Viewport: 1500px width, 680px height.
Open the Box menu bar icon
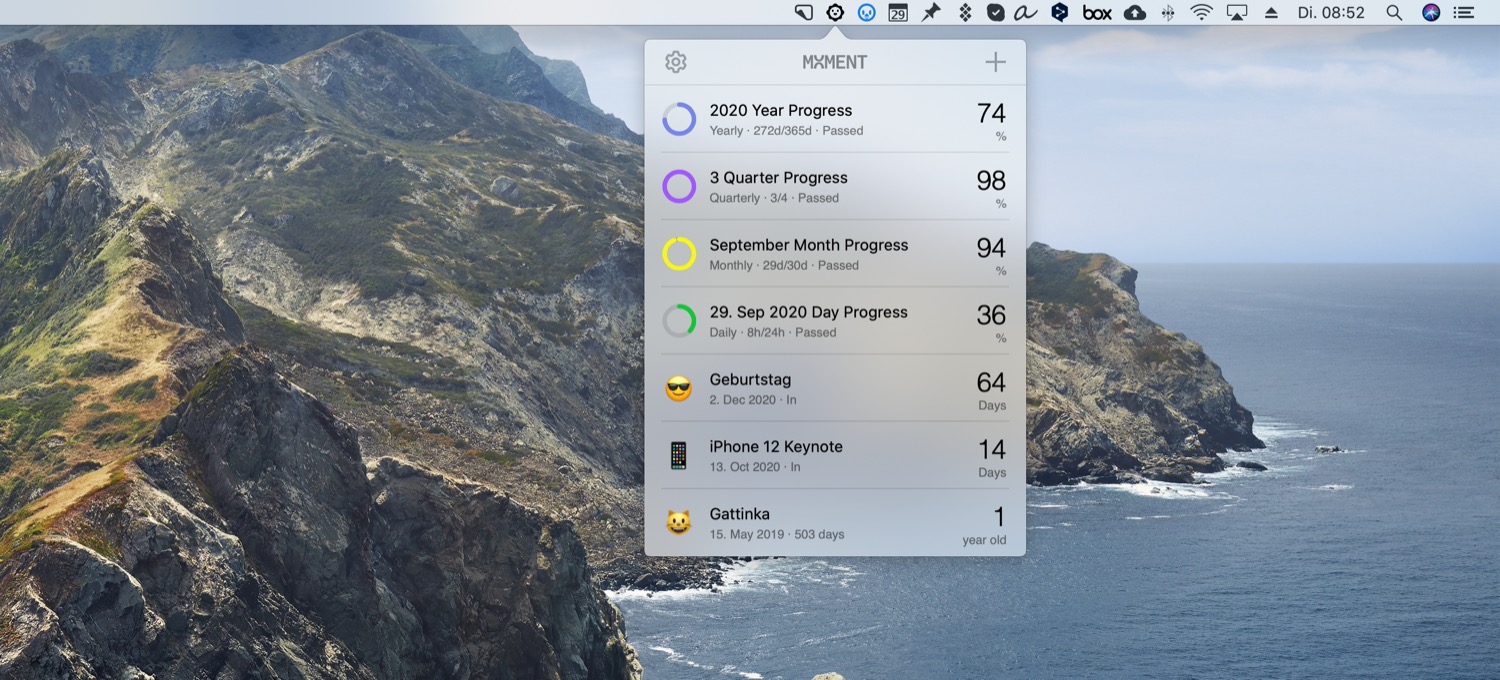[1097, 13]
